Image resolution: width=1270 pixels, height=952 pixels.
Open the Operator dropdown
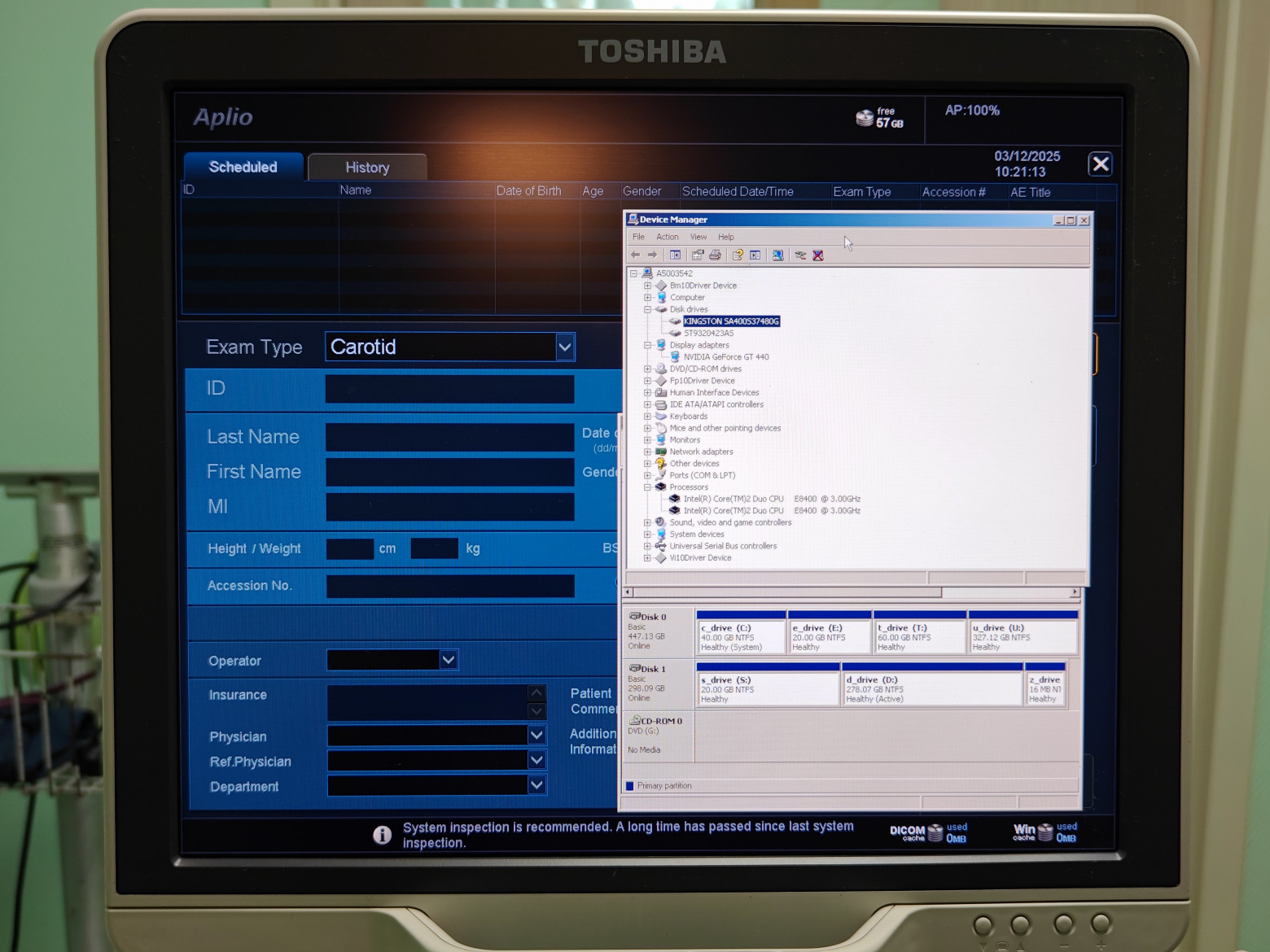448,660
